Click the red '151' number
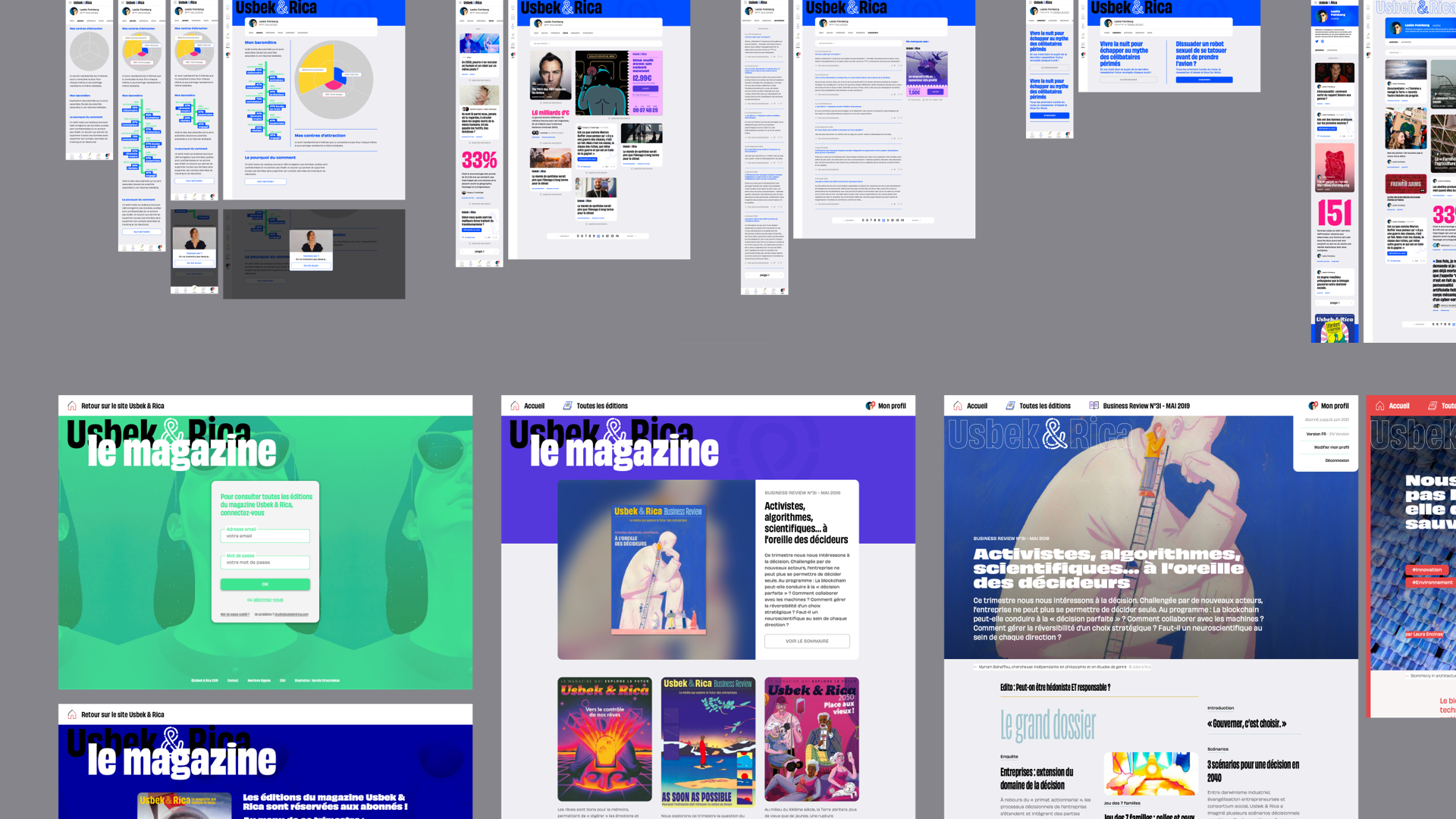Screen dimensions: 1456x819 point(1335,212)
